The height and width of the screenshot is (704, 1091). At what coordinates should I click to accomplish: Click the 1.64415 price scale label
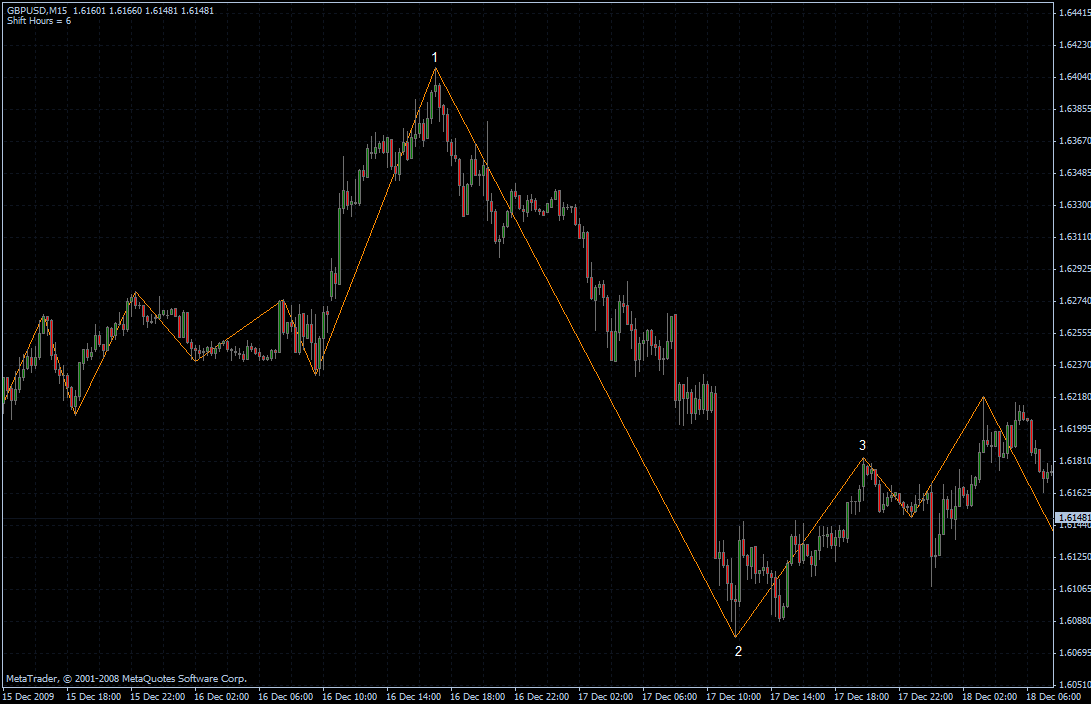pyautogui.click(x=1074, y=13)
